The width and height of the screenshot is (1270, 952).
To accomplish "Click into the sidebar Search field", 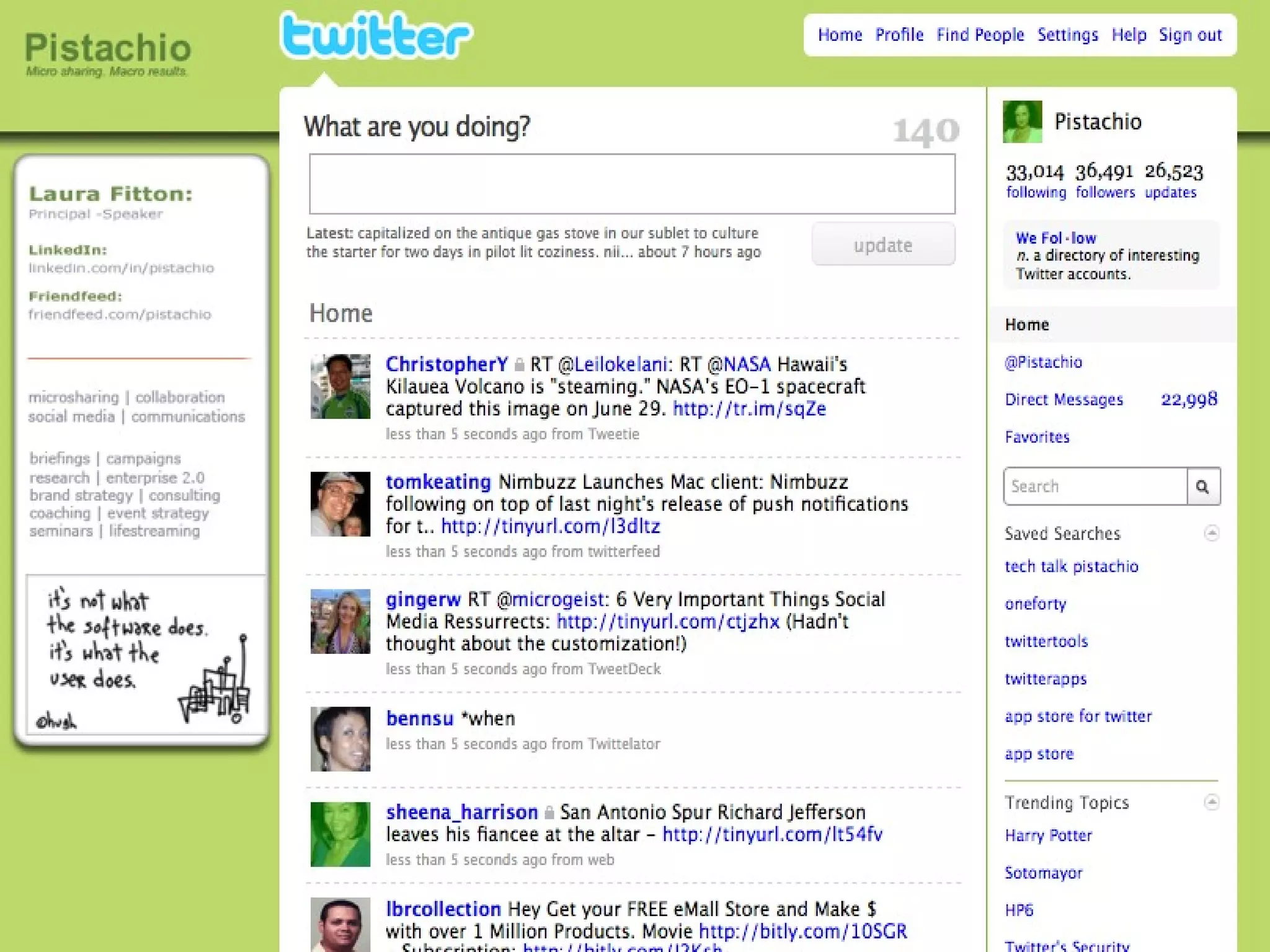I will point(1095,487).
